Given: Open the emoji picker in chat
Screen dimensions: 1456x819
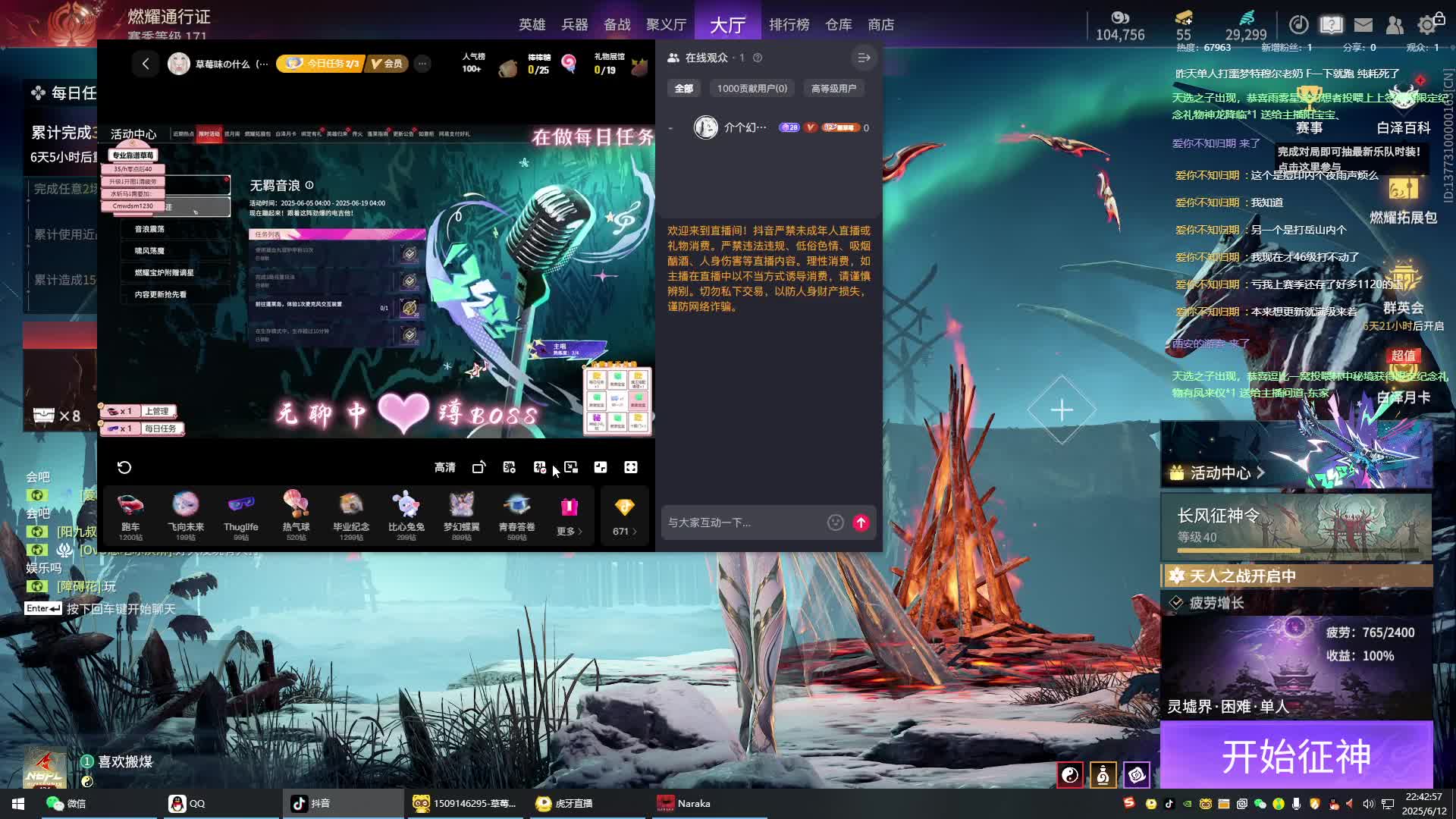Looking at the screenshot, I should 835,522.
